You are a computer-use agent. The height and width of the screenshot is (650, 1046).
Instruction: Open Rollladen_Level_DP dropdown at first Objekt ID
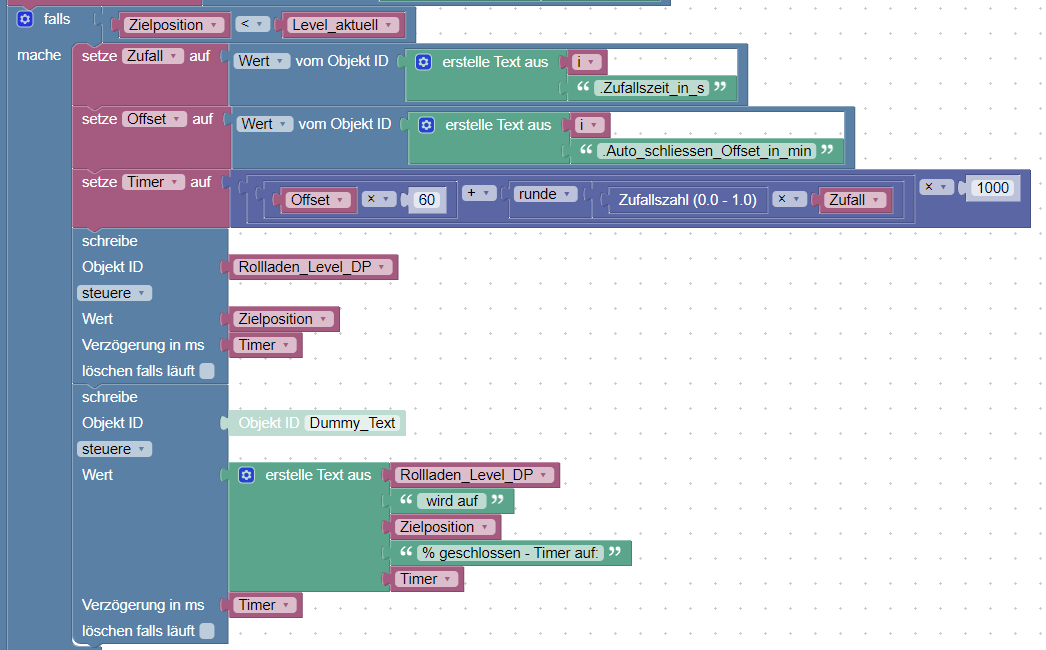312,267
